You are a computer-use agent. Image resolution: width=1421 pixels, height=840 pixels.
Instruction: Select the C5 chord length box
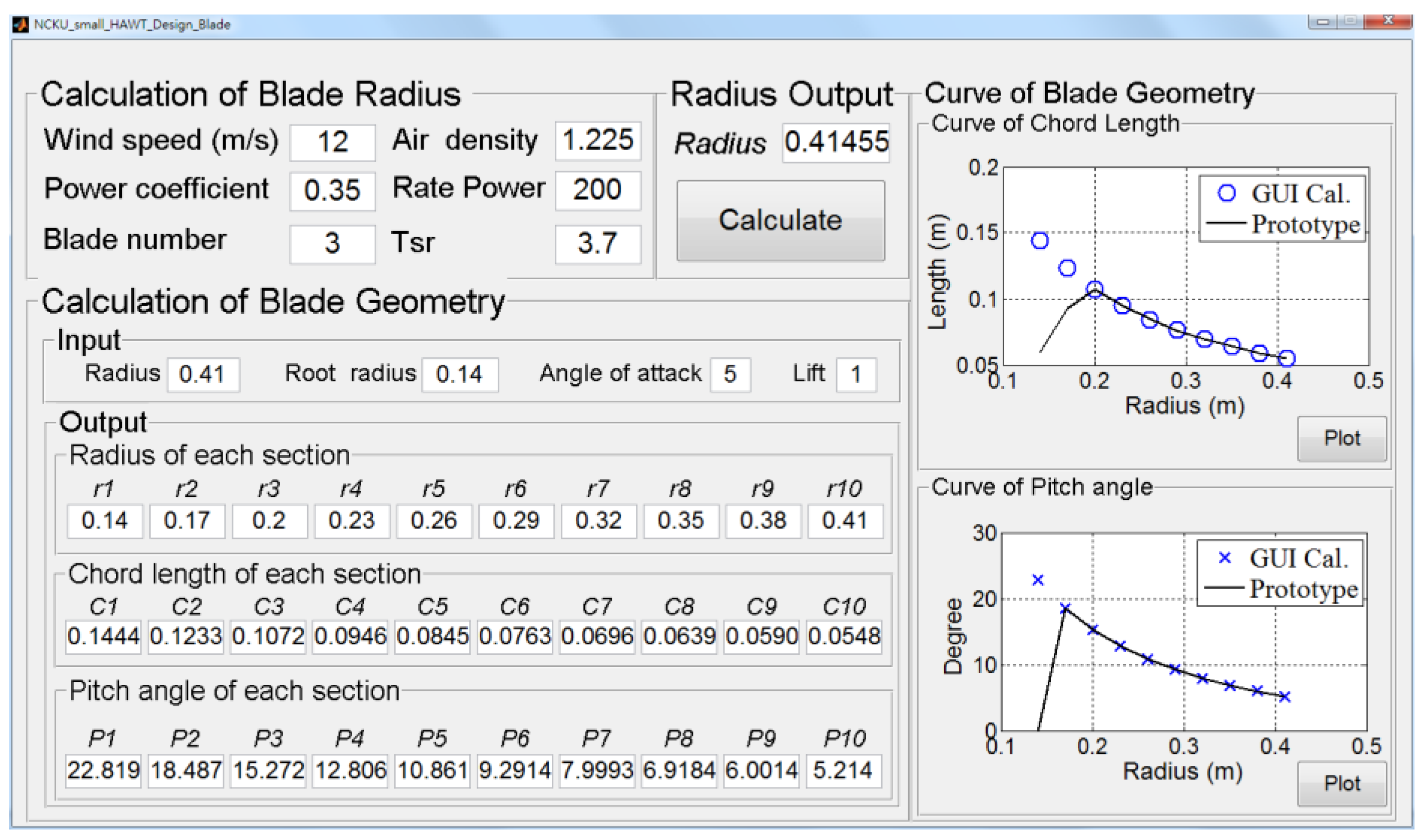[x=432, y=637]
